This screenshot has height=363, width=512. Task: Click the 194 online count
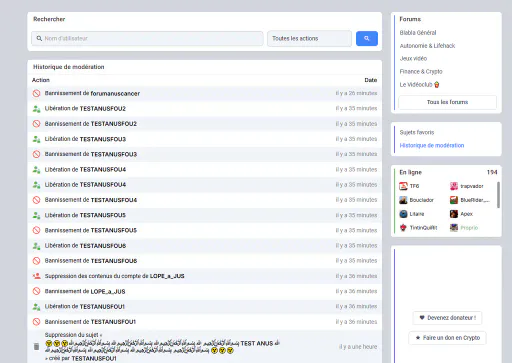pos(492,172)
